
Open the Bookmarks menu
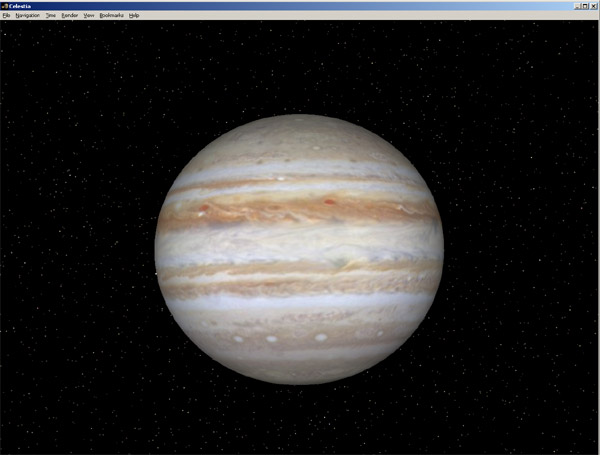[x=111, y=15]
